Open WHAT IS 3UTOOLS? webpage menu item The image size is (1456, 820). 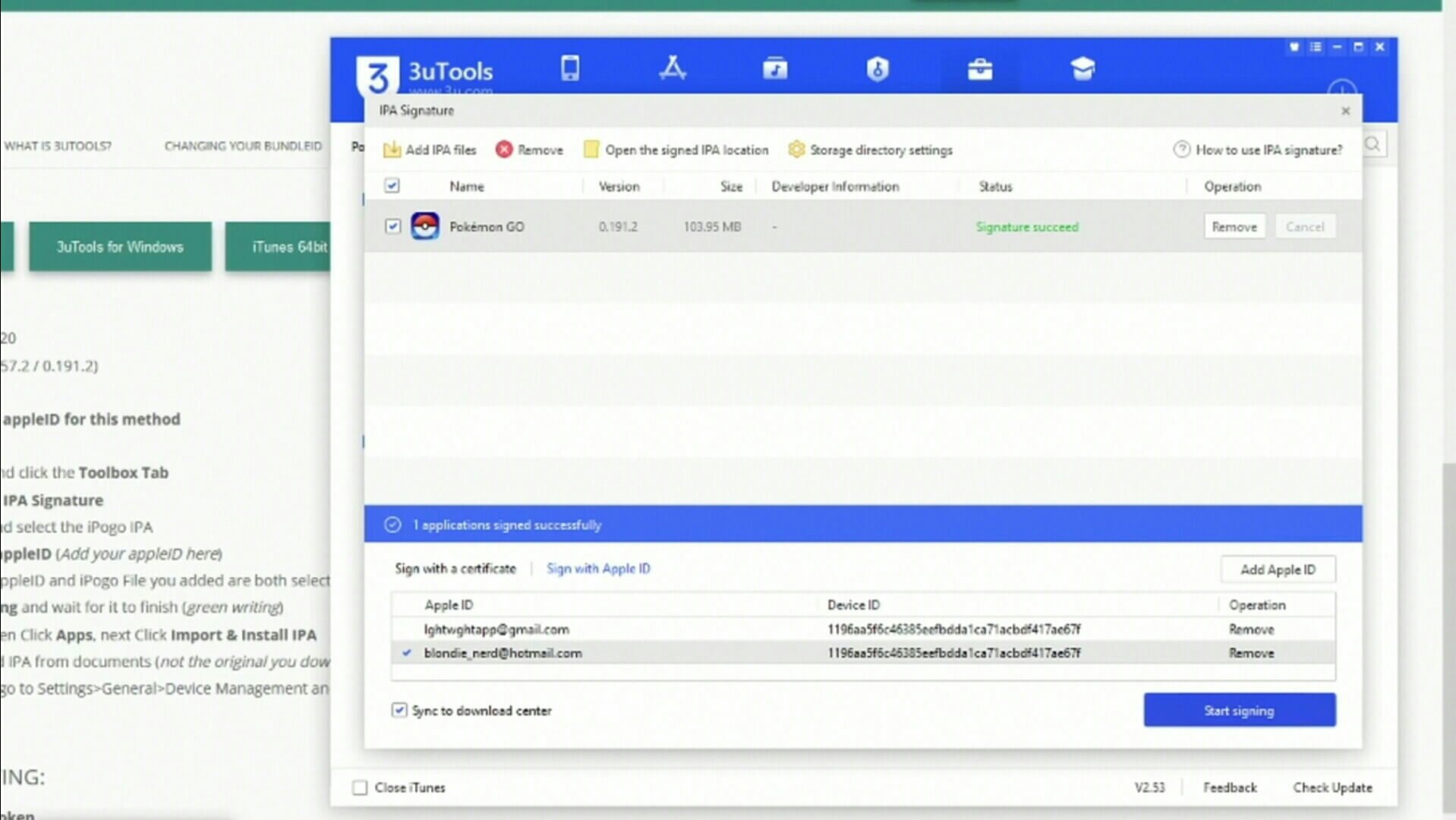coord(58,146)
